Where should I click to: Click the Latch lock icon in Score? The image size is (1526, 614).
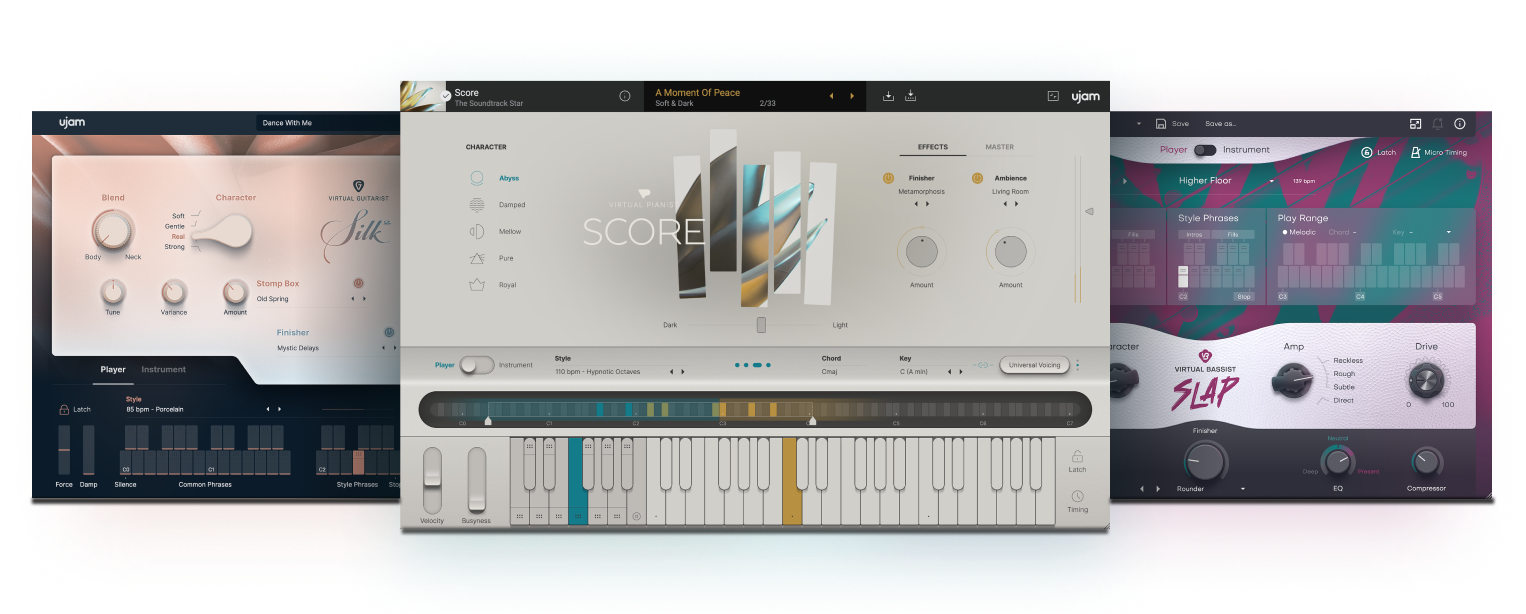tap(1077, 456)
